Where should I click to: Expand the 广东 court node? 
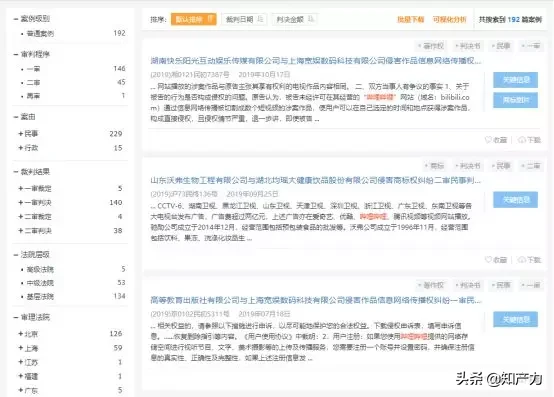click(20, 390)
